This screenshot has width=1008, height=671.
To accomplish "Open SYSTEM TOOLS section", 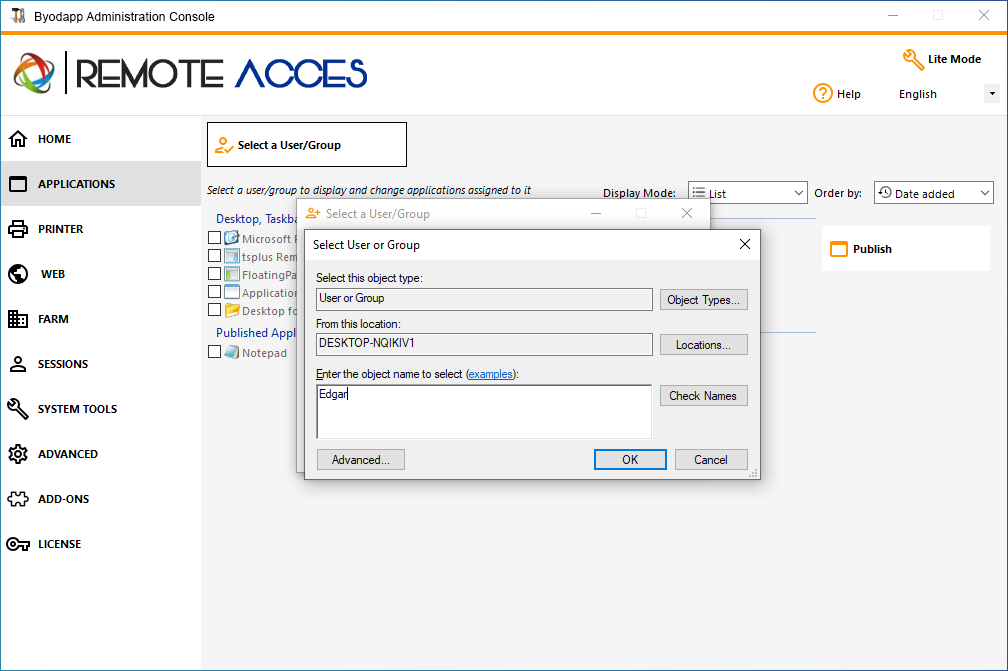I will (101, 409).
